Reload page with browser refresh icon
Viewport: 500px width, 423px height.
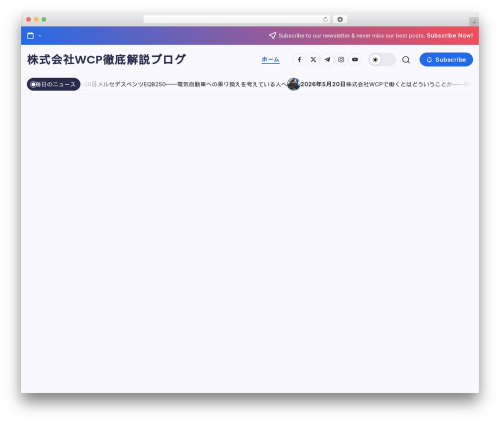325,19
